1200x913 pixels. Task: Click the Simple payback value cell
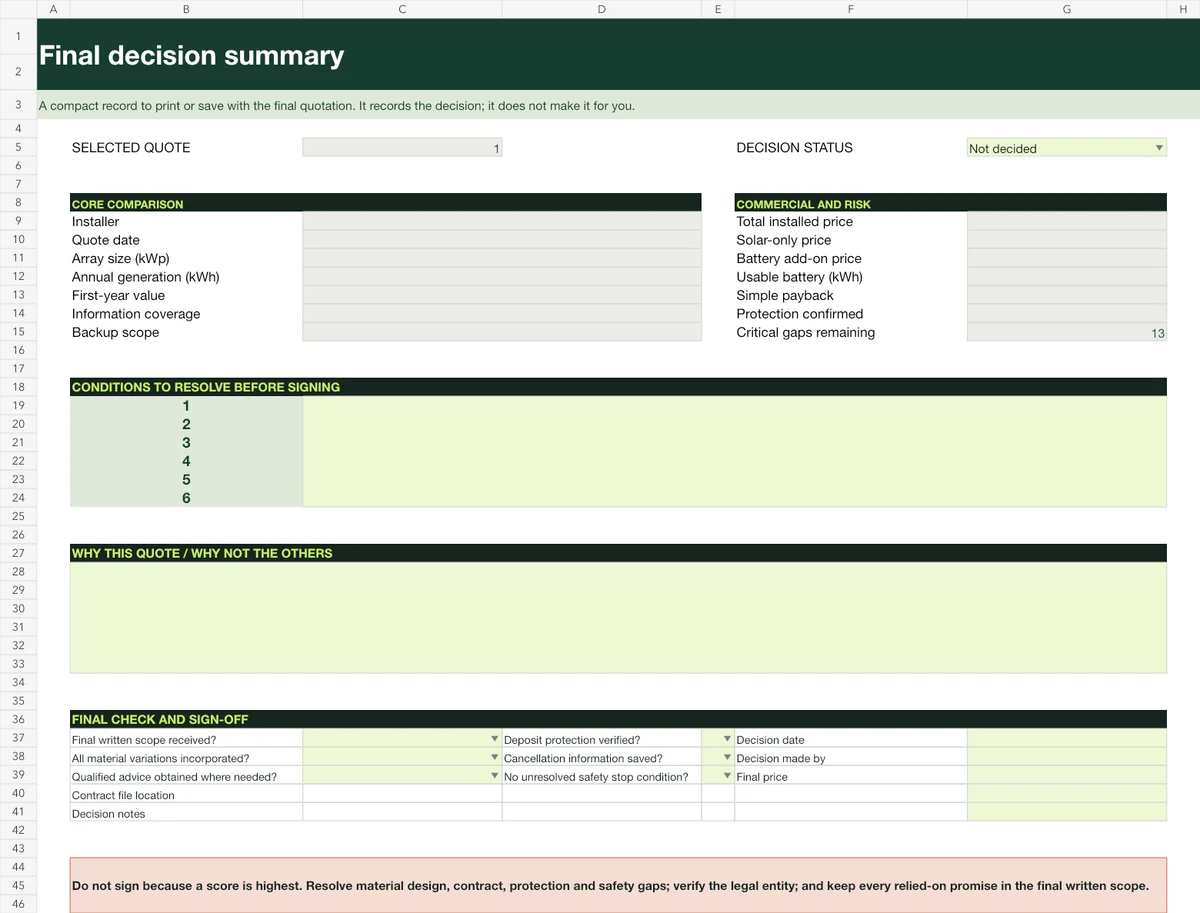1067,295
